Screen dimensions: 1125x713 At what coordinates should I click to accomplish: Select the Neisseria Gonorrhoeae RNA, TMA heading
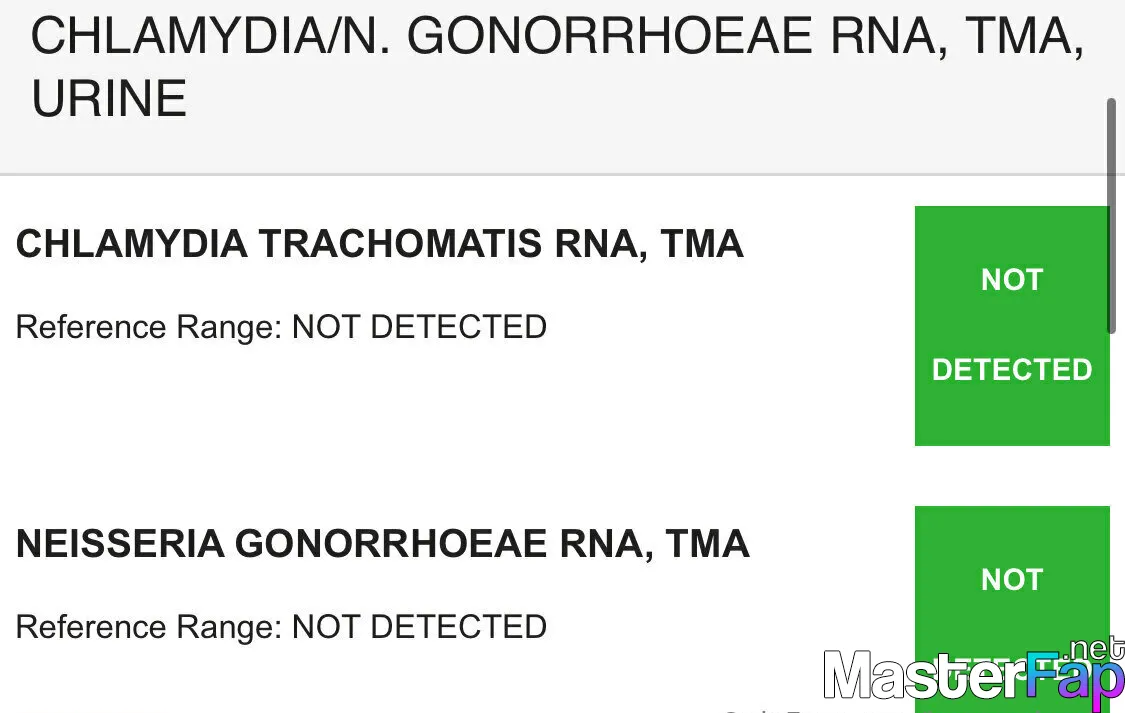click(x=382, y=544)
